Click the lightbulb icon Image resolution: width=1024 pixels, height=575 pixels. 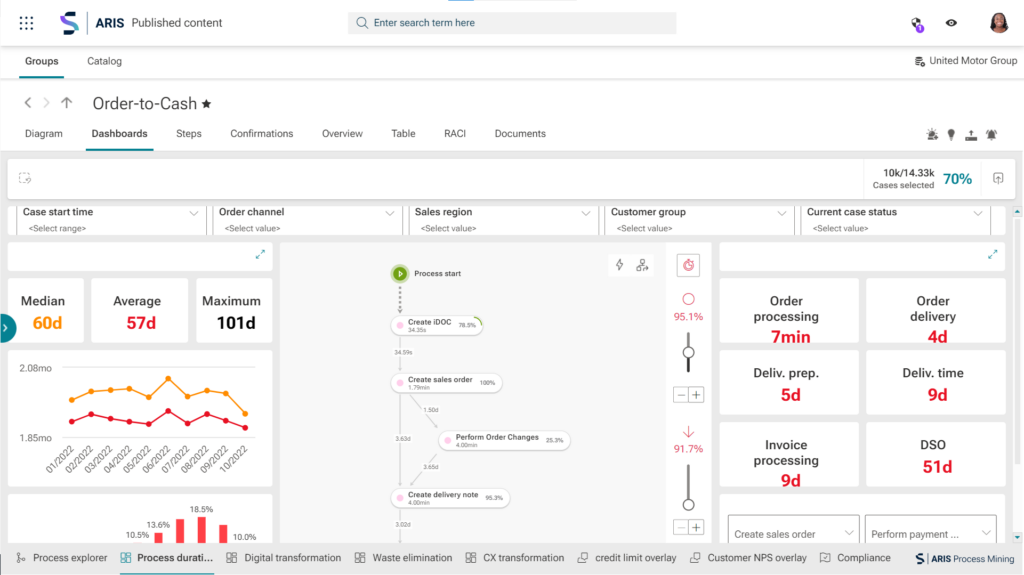[951, 134]
